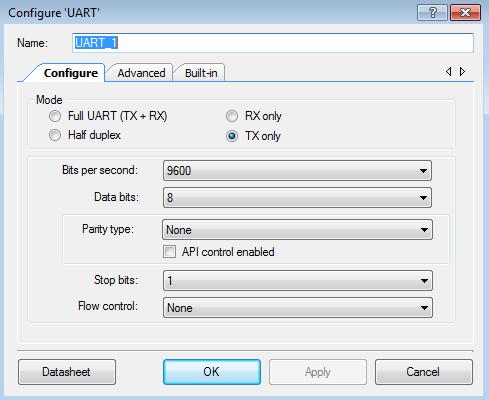Open the Datasheet
Image resolution: width=489 pixels, height=400 pixels.
click(x=67, y=372)
